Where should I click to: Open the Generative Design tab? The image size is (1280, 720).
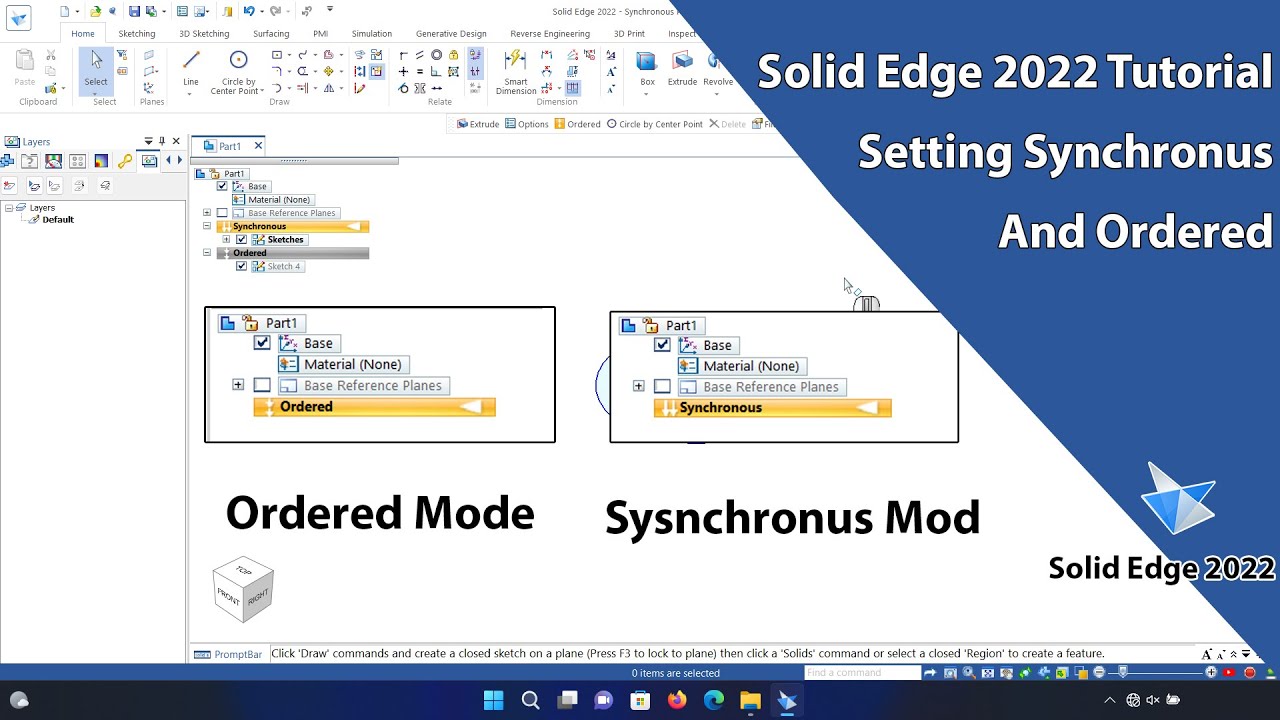pyautogui.click(x=451, y=33)
